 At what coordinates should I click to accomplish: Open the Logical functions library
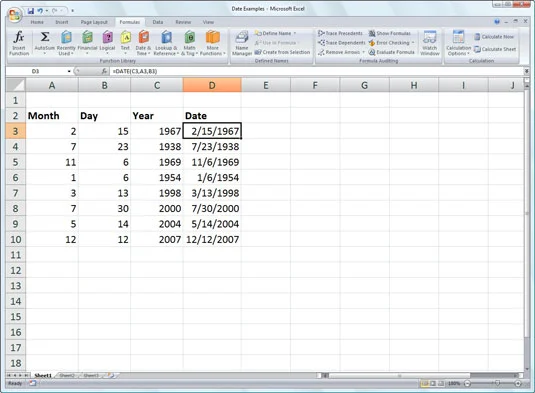(107, 43)
